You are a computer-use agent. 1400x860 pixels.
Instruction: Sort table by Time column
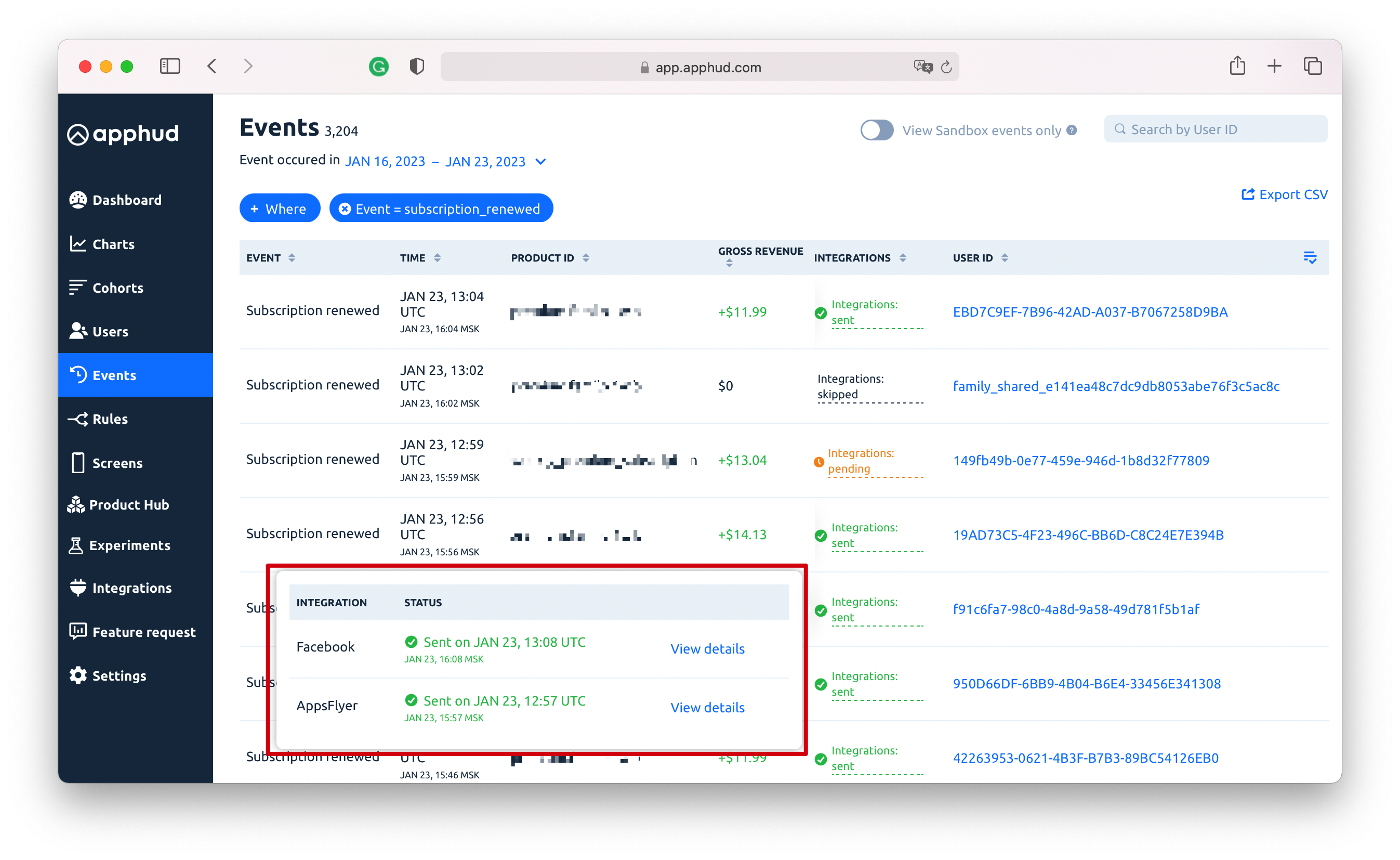coord(437,258)
